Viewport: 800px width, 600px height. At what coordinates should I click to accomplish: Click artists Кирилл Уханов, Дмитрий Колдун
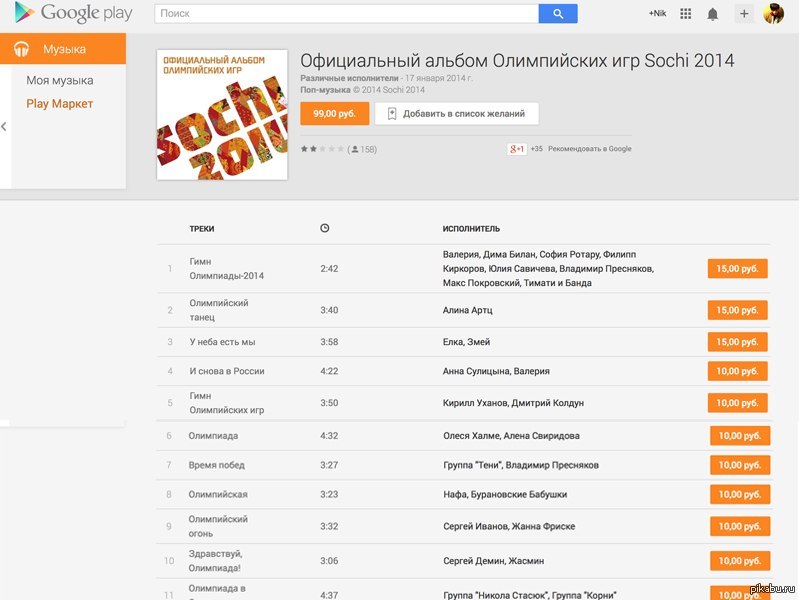click(x=513, y=403)
